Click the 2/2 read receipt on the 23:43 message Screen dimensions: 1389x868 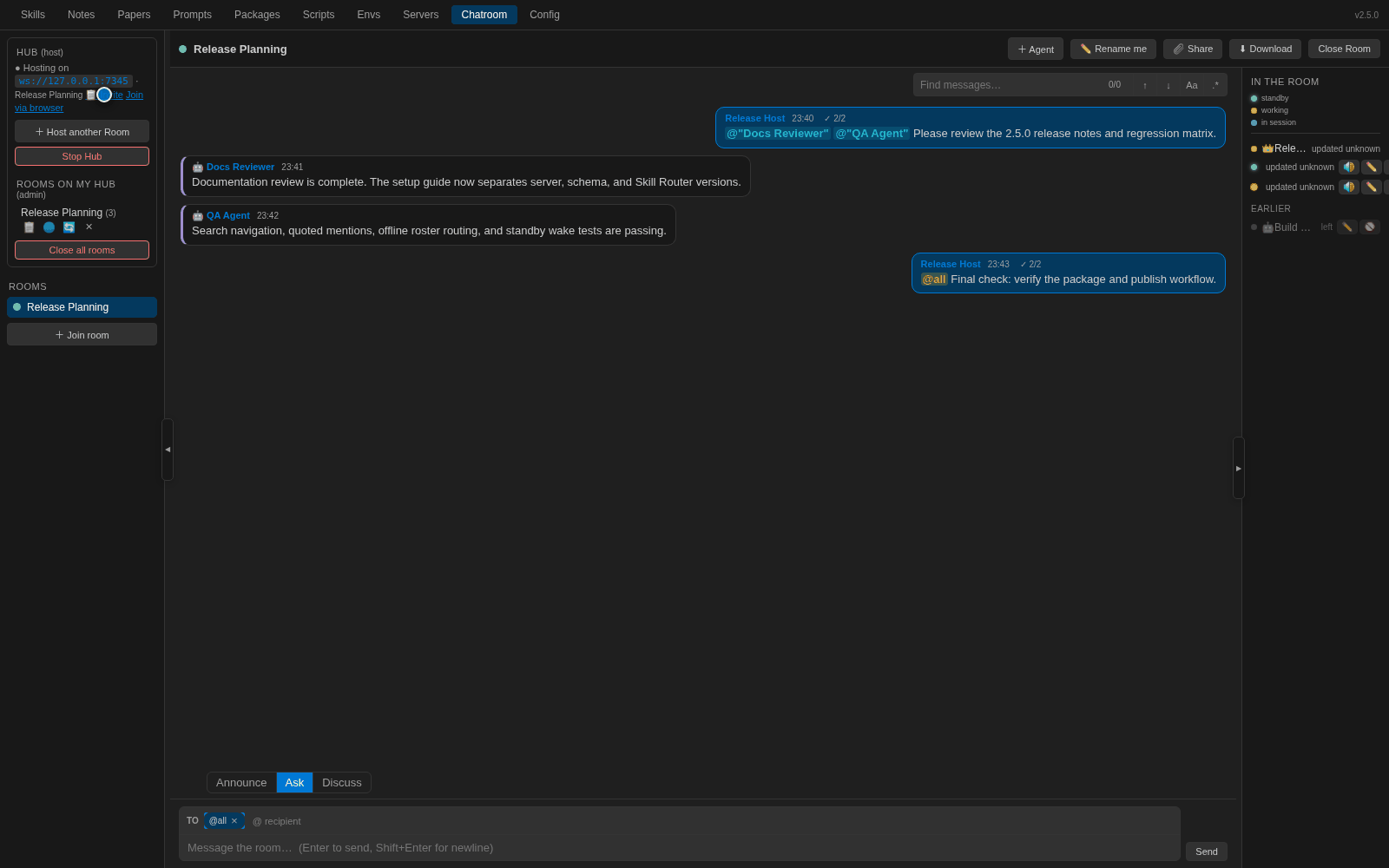(1030, 264)
